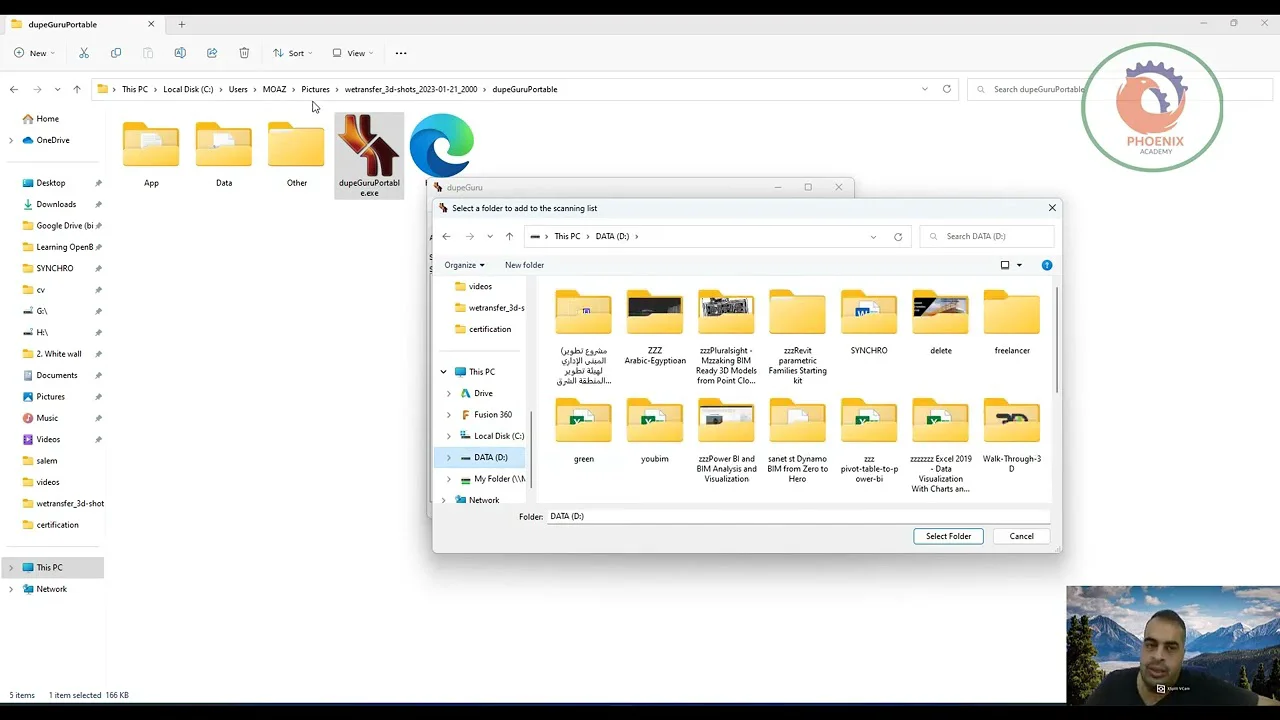This screenshot has height=720, width=1280.
Task: Expand Local Disk (C:) in dialog tree
Action: pos(448,436)
